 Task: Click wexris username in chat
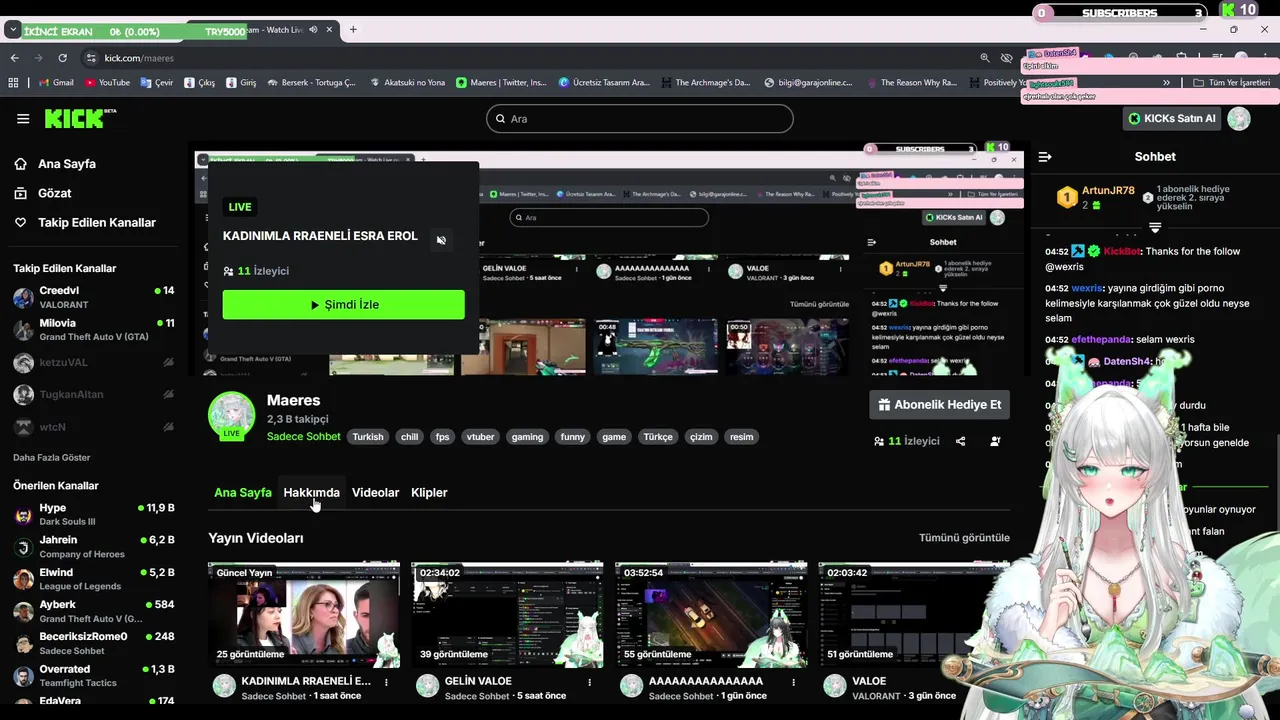(x=1087, y=288)
